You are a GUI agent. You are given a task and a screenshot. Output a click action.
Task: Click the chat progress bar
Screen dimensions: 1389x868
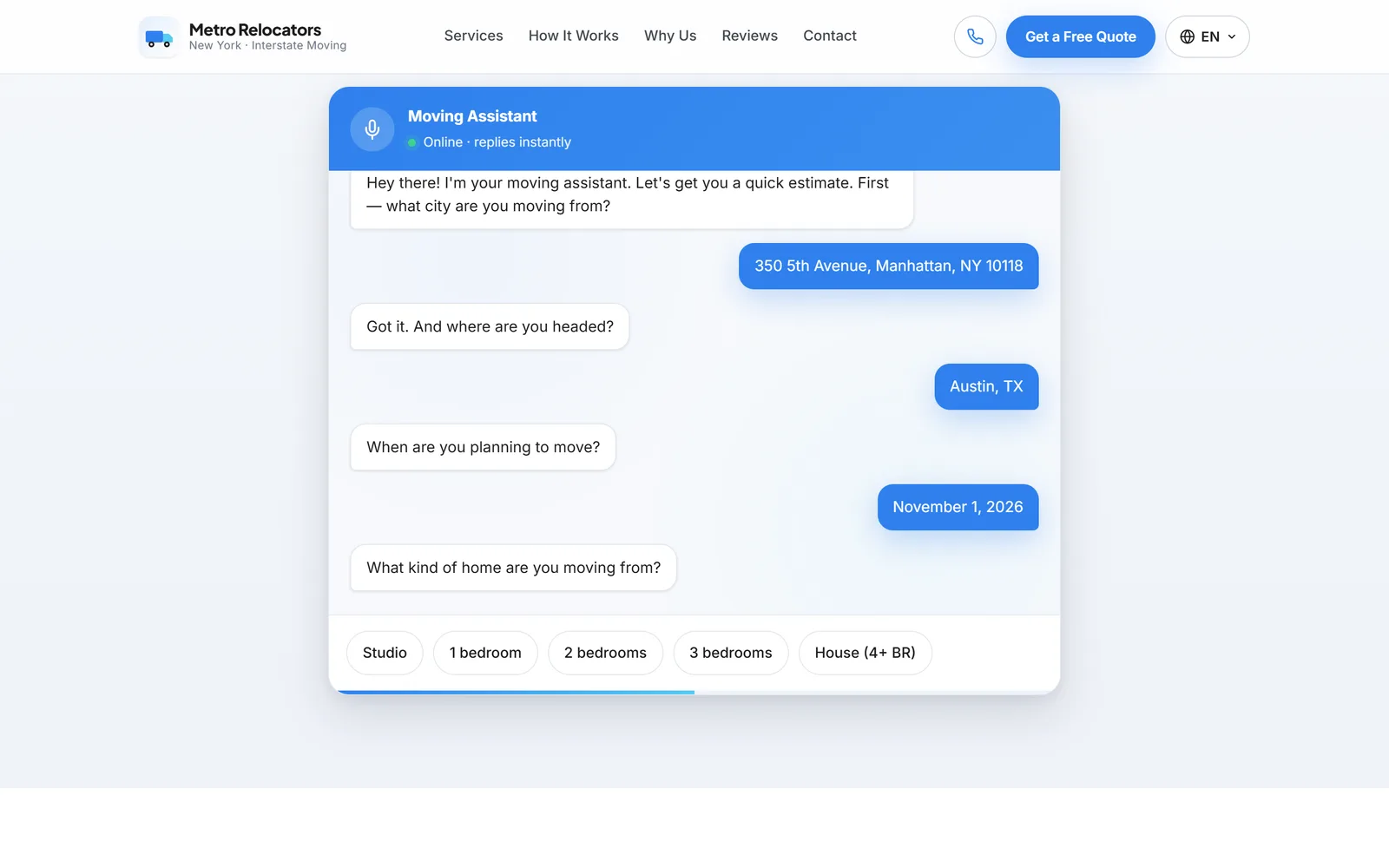(694, 692)
